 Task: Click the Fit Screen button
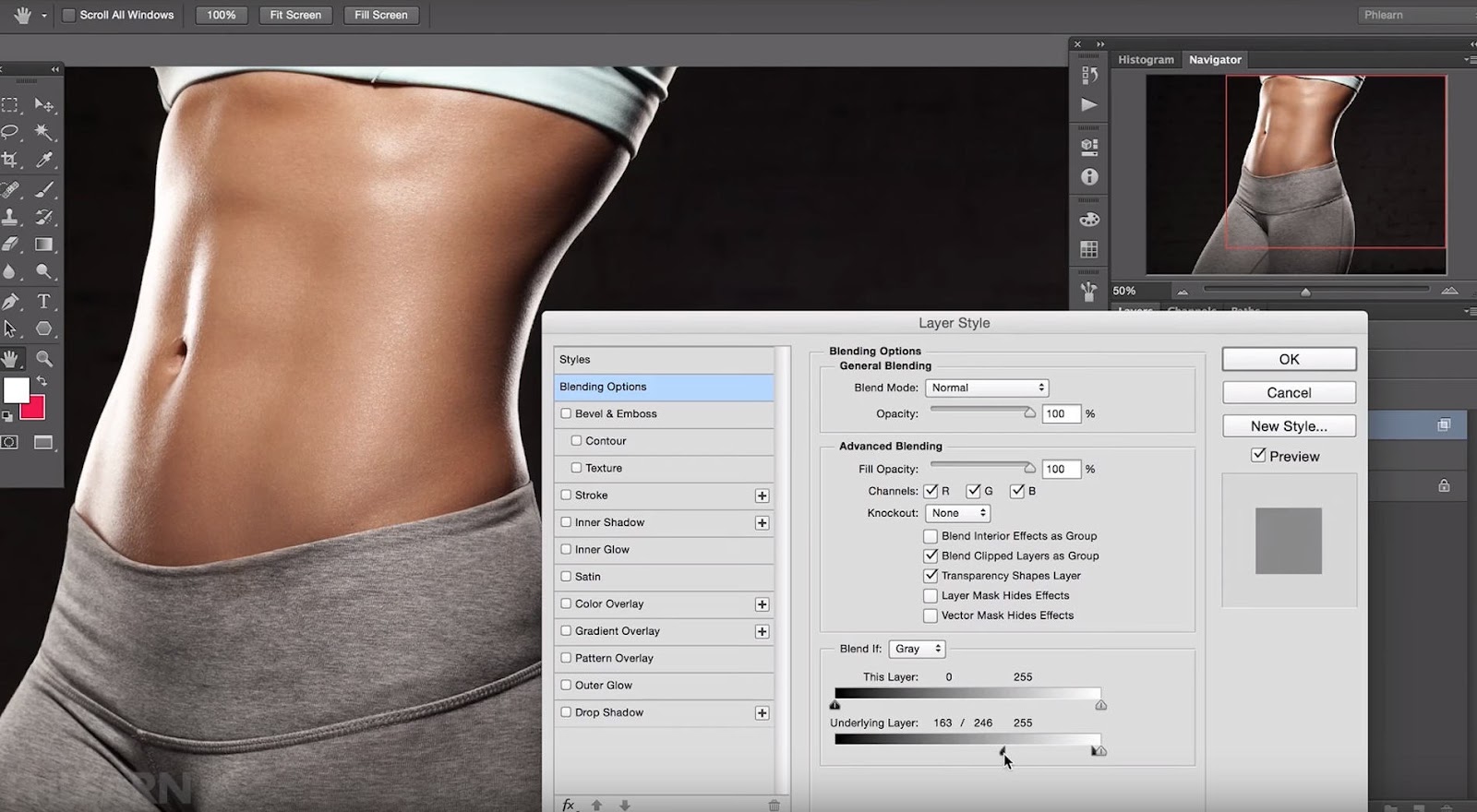[295, 15]
